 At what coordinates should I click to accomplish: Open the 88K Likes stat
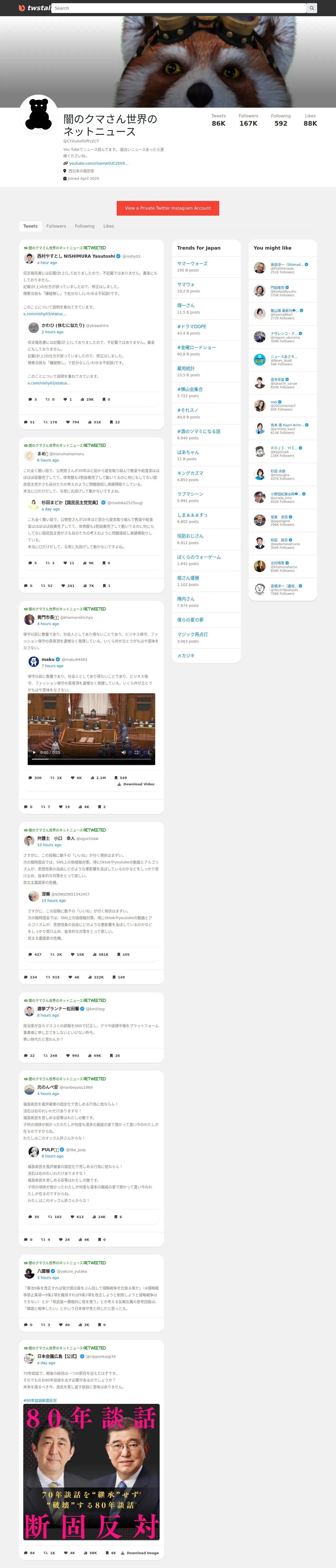coord(310,120)
